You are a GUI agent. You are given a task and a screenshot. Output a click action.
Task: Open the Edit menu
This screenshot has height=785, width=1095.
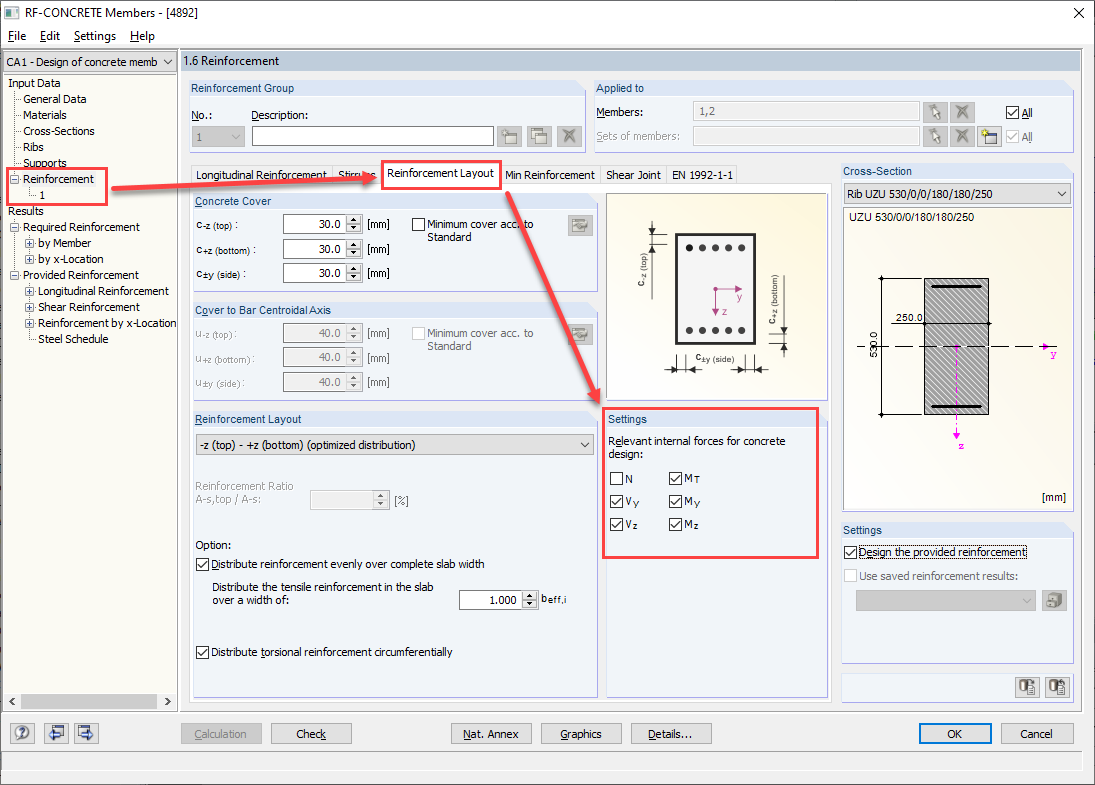tap(50, 36)
